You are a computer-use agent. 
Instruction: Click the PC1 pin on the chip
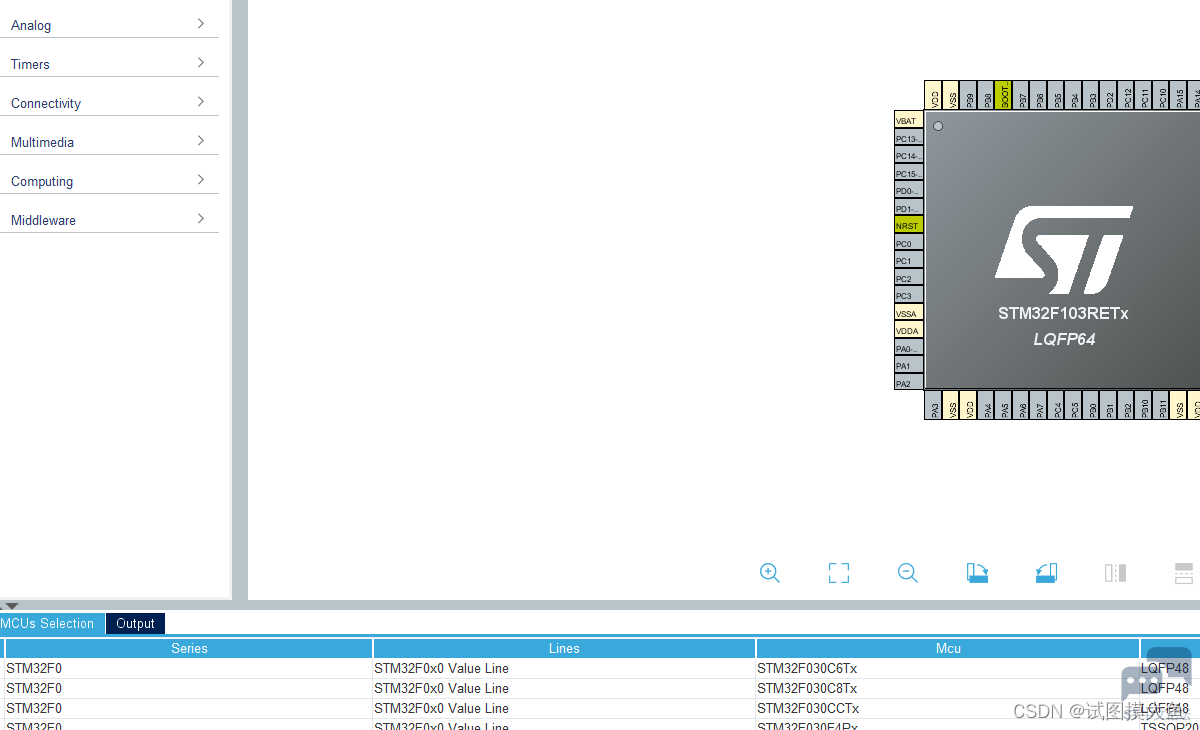909,260
